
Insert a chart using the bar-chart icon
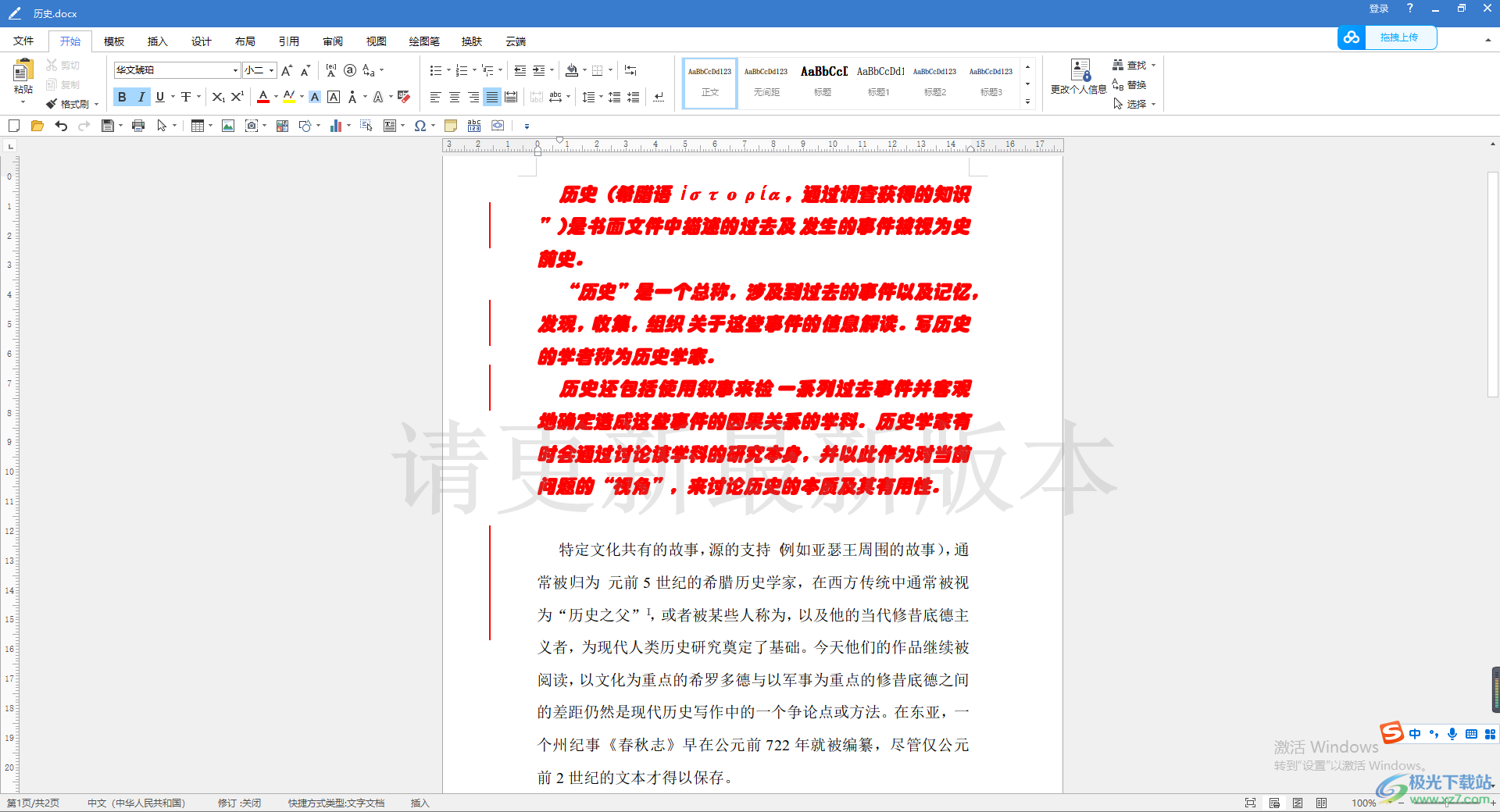336,126
